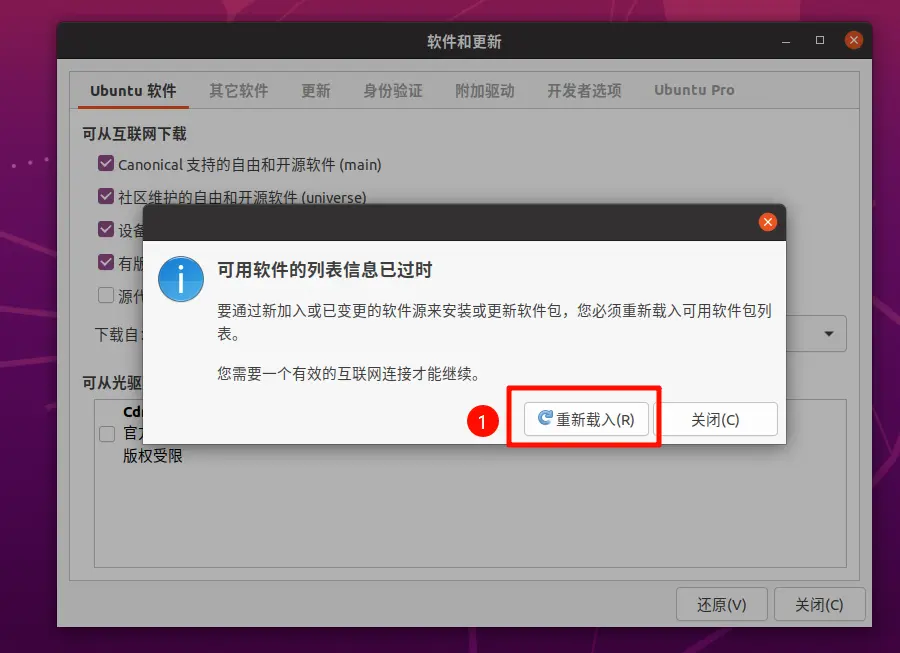Open the 下载自 server dropdown arrow
This screenshot has height=653, width=900.
click(x=829, y=333)
